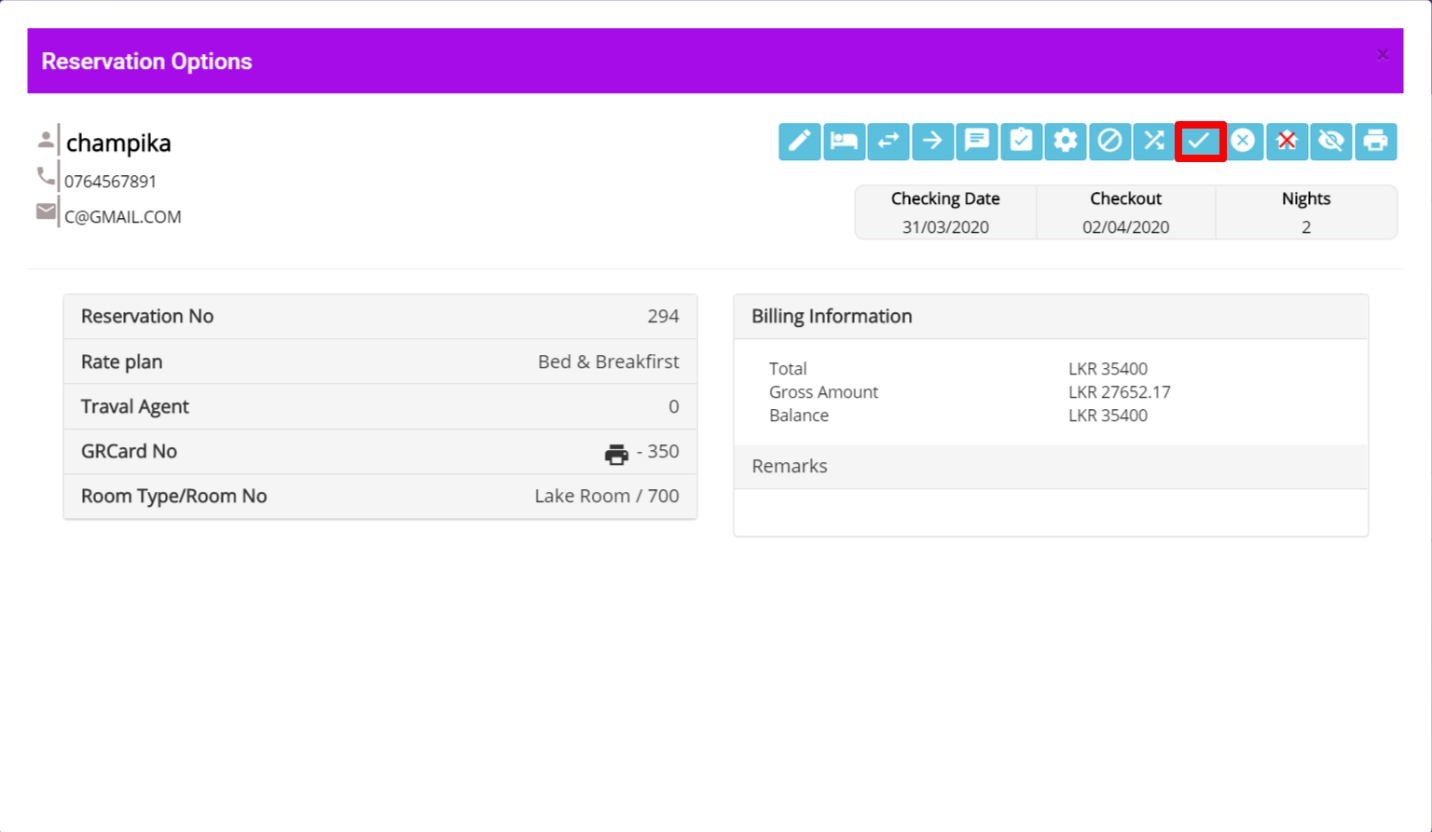Click the clipboard checkmark icon

point(1021,141)
